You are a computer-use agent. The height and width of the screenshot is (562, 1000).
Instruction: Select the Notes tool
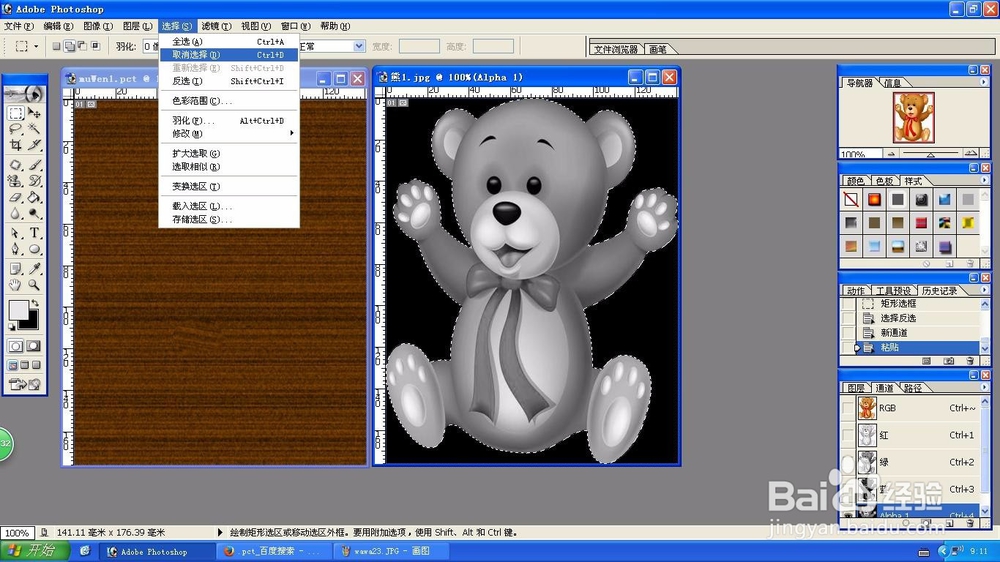16,269
